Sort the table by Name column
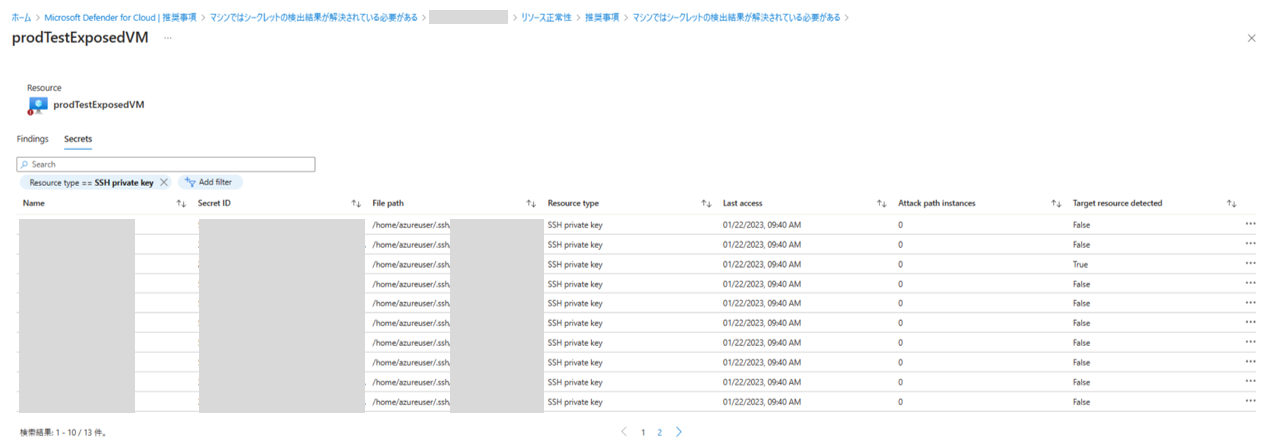Image resolution: width=1284 pixels, height=447 pixels. click(x=181, y=203)
